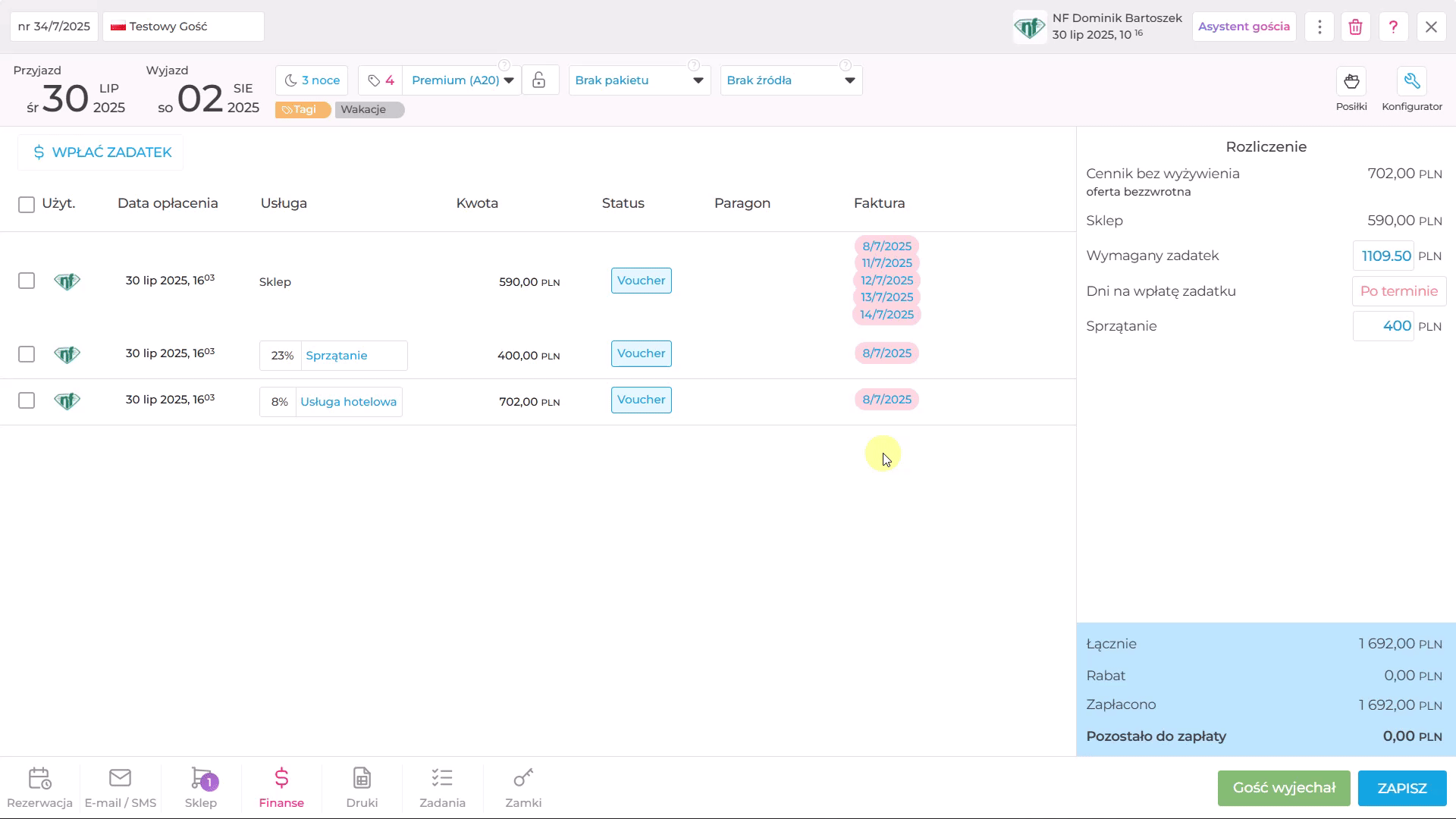Open the Brak źródła dropdown
1456x819 pixels.
point(791,80)
